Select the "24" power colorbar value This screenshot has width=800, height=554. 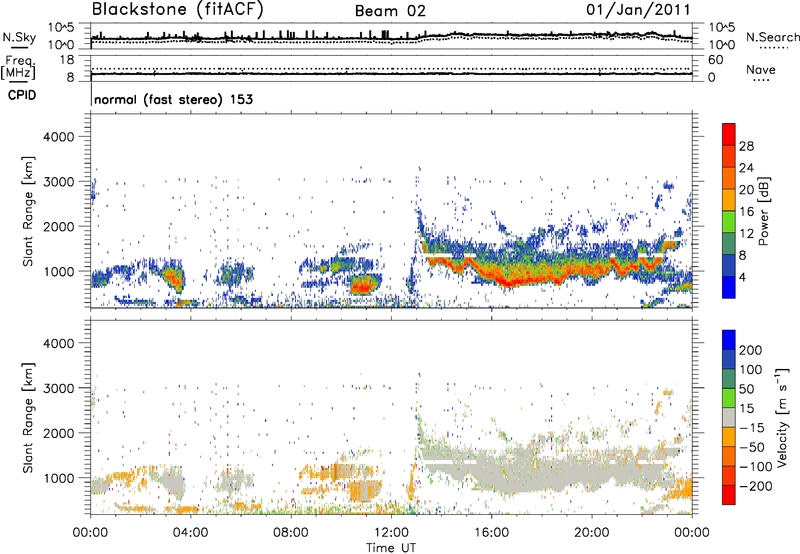[746, 168]
